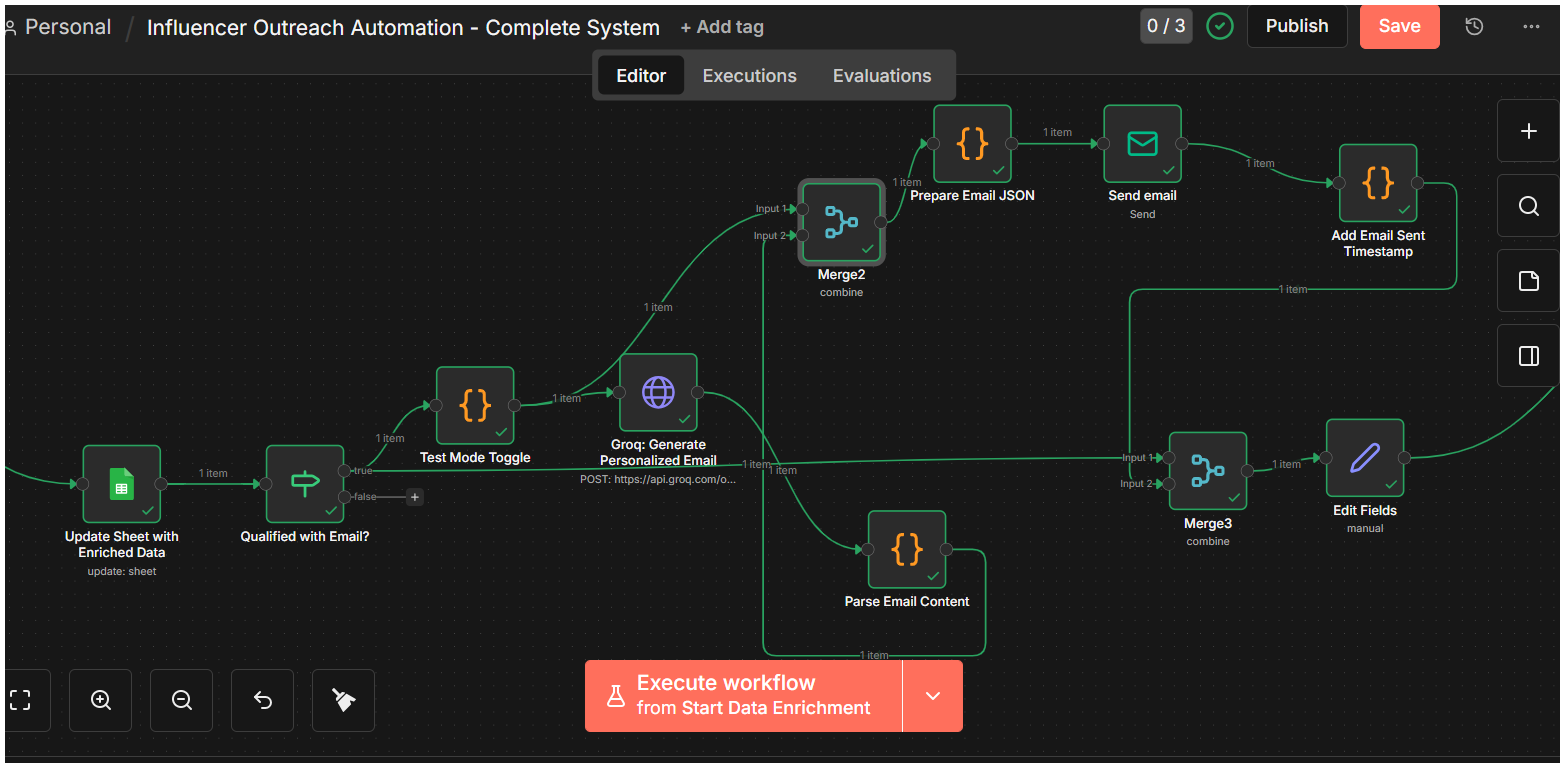Image resolution: width=1565 pixels, height=768 pixels.
Task: Select the Merge2 combine node
Action: pos(841,222)
